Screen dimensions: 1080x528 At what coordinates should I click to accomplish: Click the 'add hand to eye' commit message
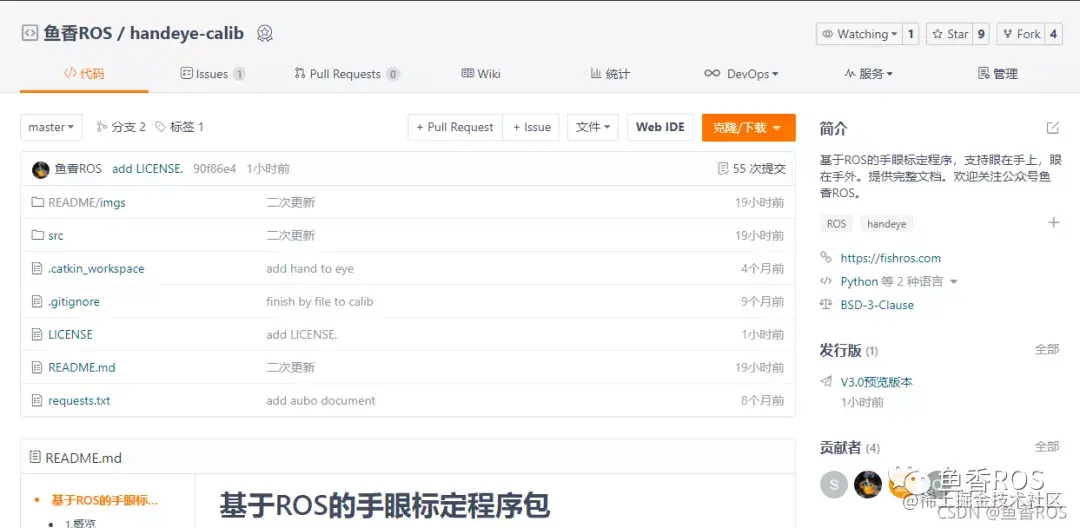pos(310,268)
